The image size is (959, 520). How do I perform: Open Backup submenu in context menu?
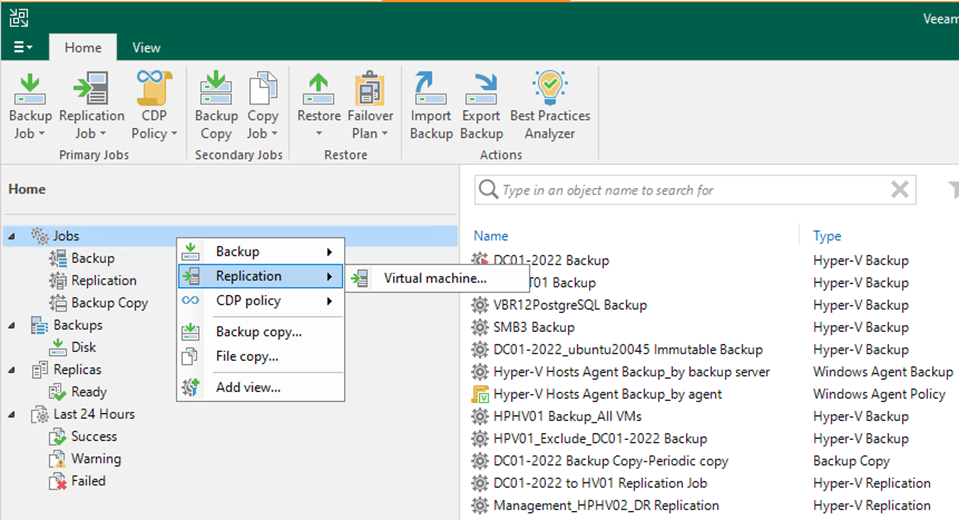261,251
